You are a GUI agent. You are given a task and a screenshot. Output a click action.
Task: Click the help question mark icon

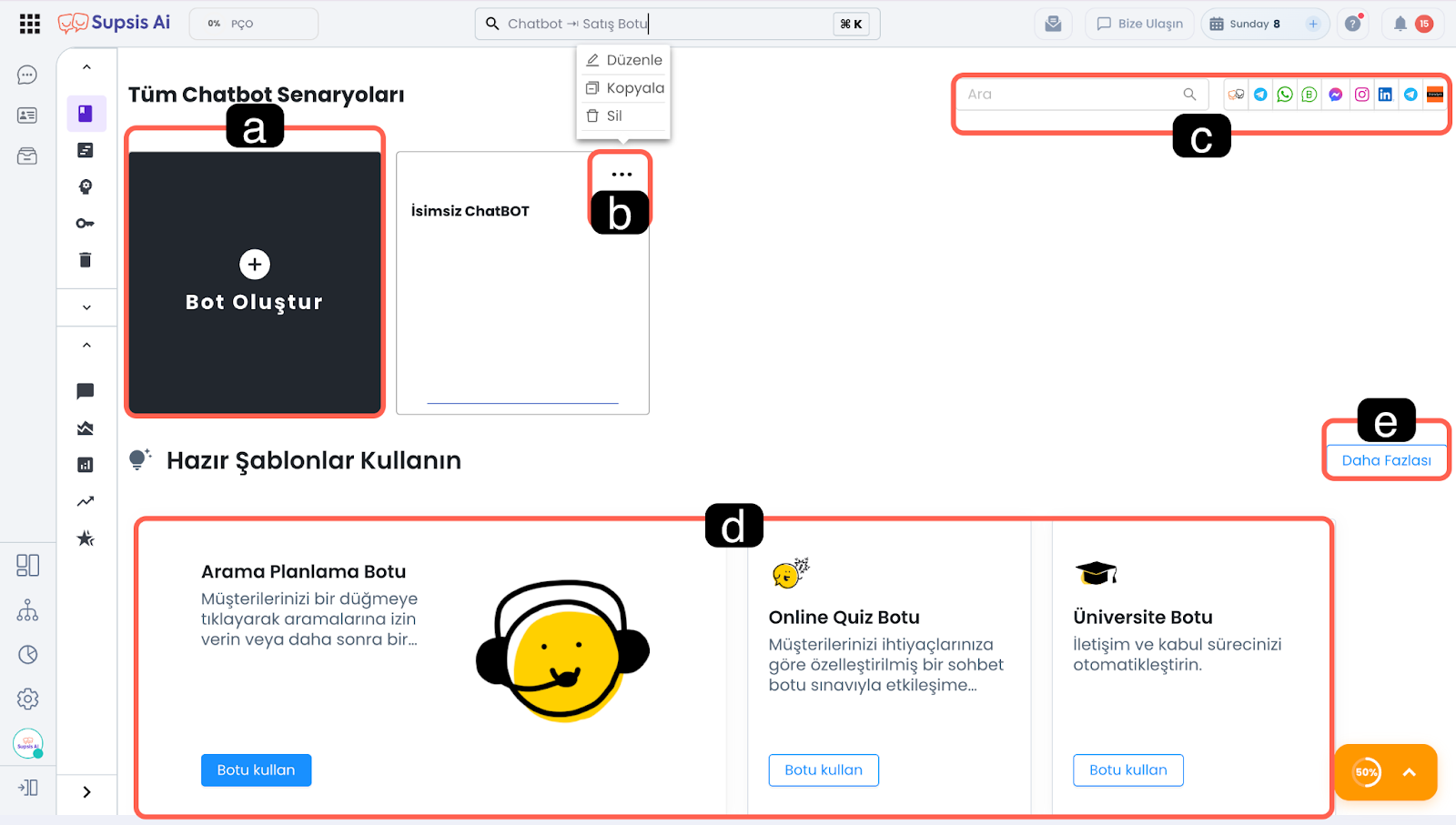coord(1353,24)
